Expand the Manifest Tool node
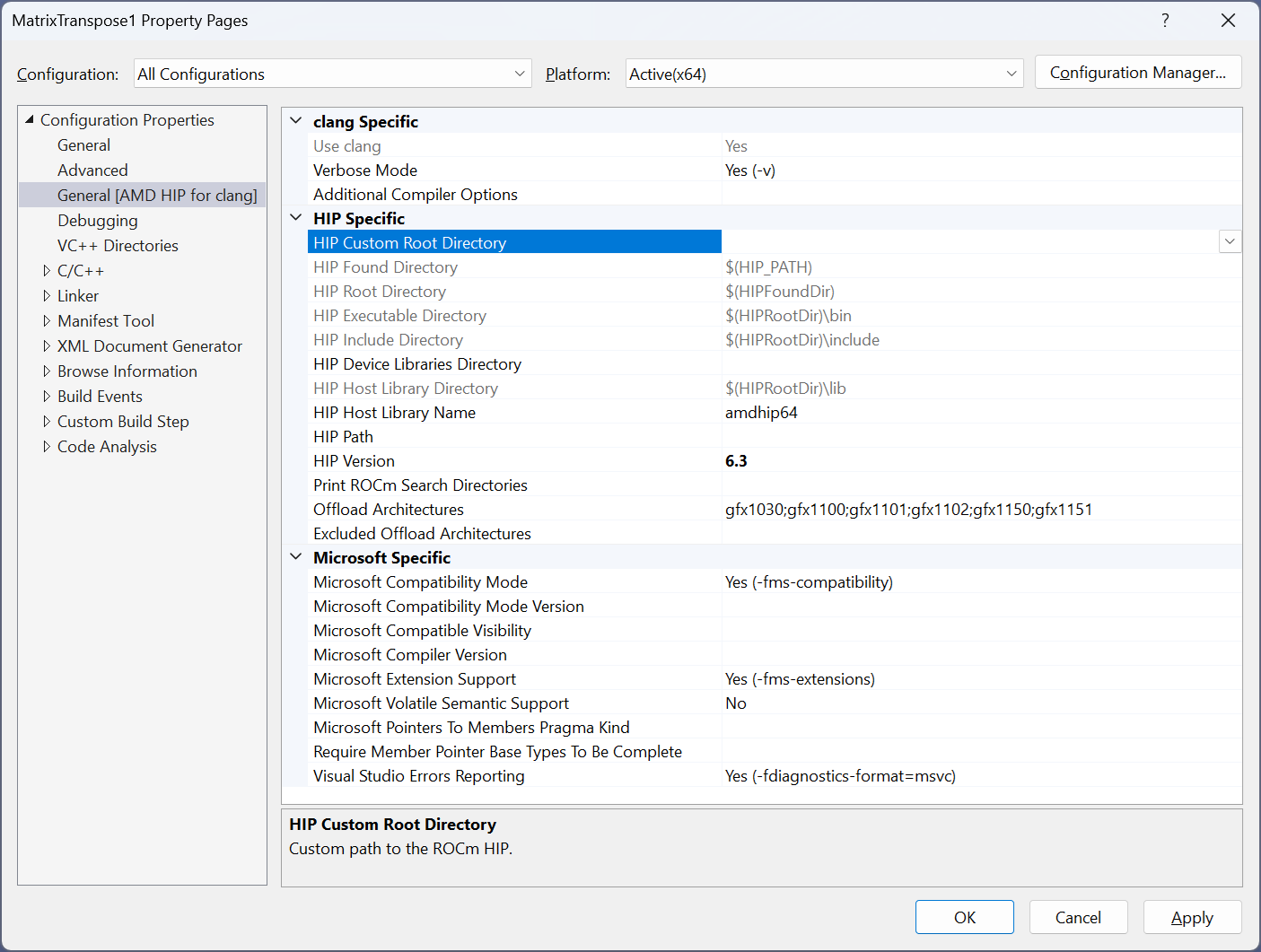The height and width of the screenshot is (952, 1261). pyautogui.click(x=47, y=320)
